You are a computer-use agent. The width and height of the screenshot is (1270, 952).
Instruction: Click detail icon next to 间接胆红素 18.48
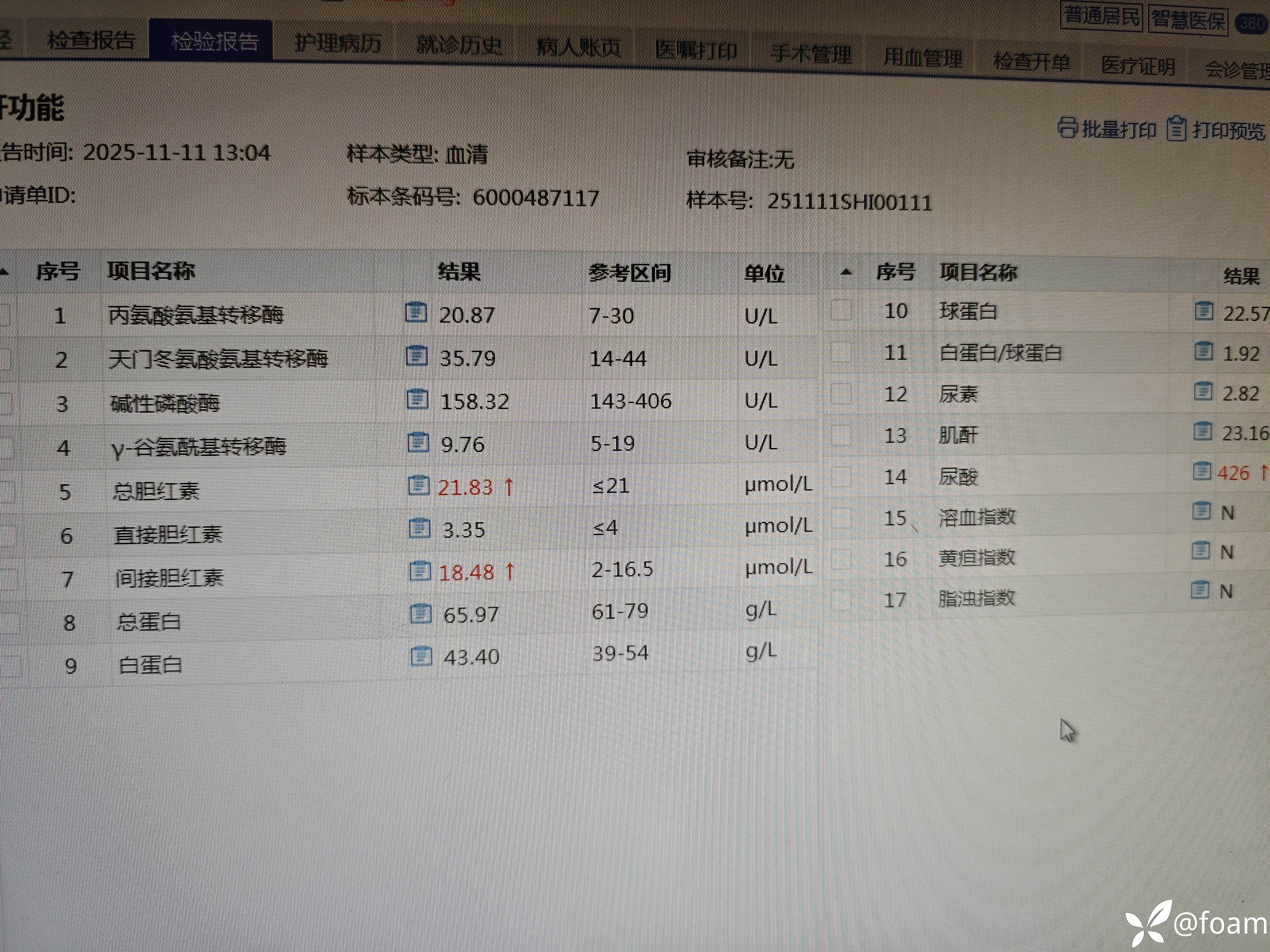point(420,571)
